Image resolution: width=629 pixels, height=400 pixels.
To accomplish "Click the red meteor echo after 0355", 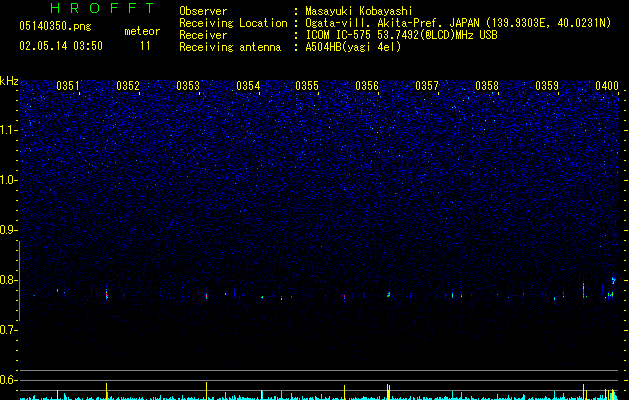I will (x=344, y=296).
